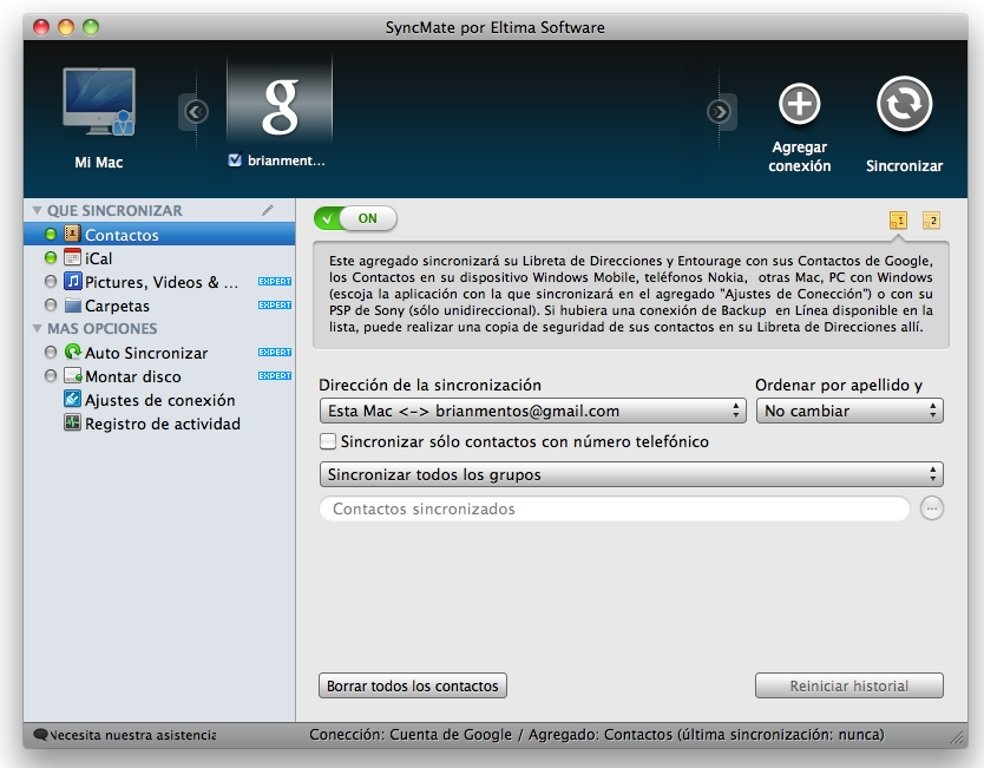Image resolution: width=984 pixels, height=768 pixels.
Task: Toggle the Auto Sincronizar status indicator
Action: pos(51,352)
